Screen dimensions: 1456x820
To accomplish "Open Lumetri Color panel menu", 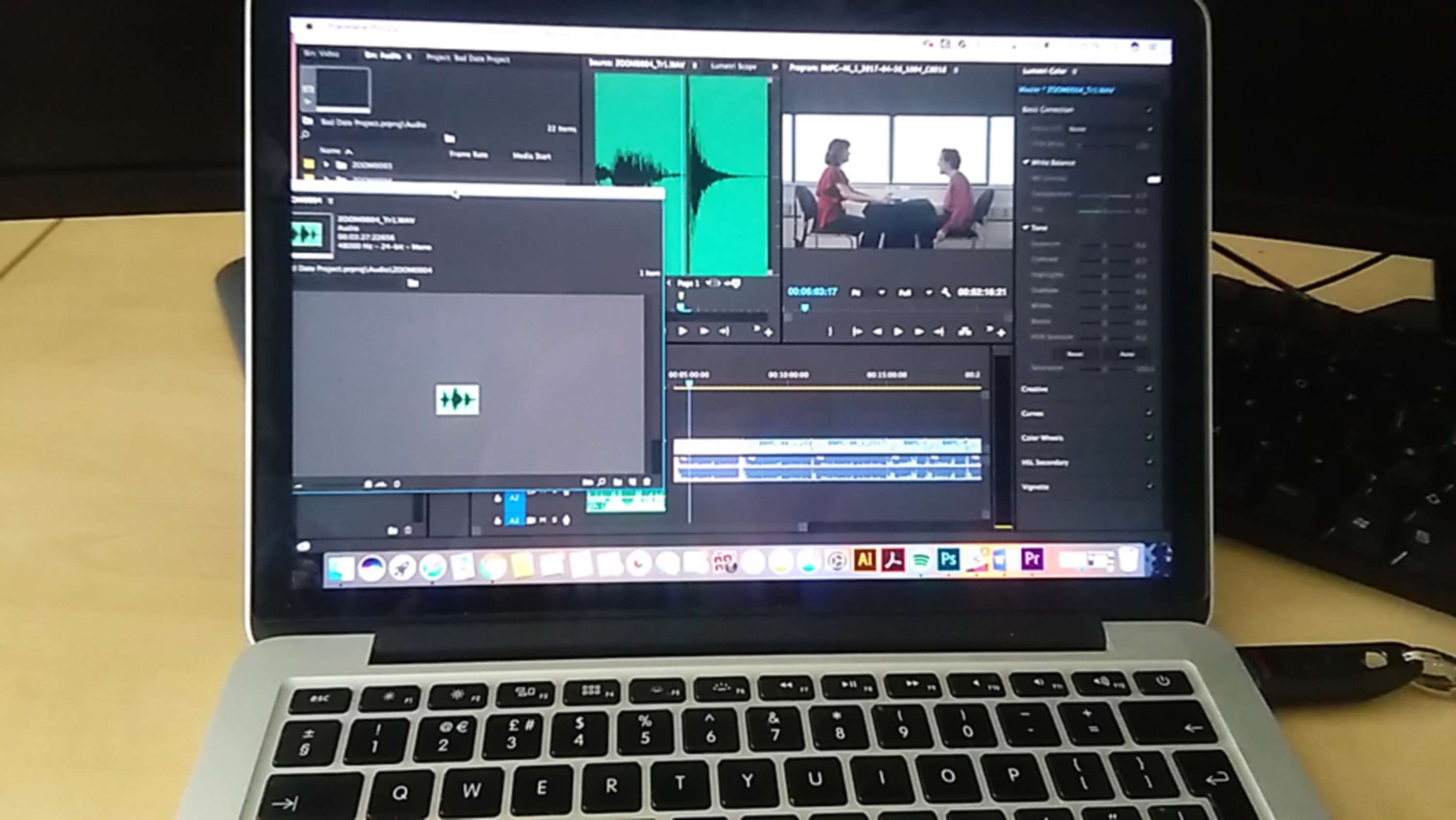I will tap(1074, 71).
